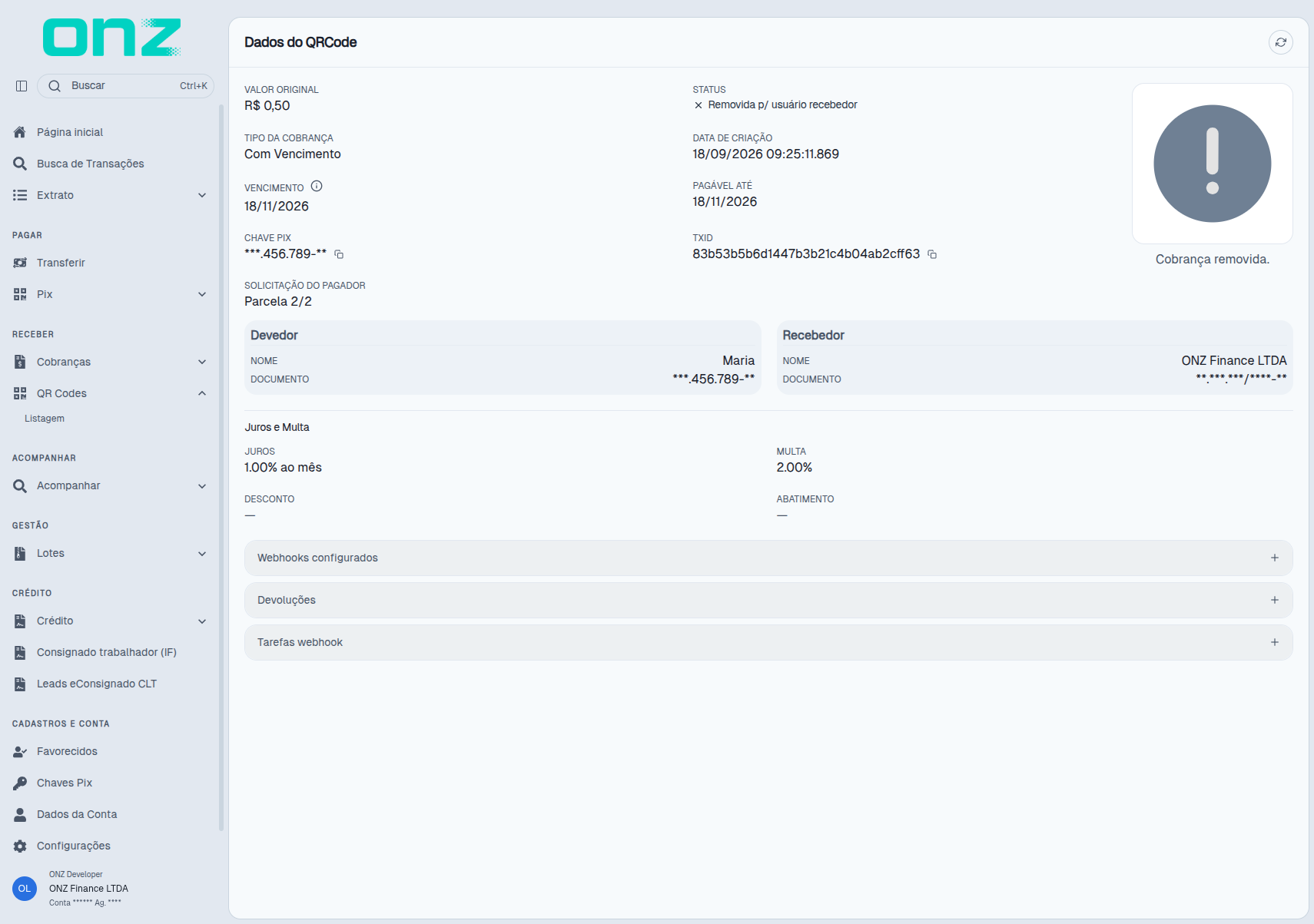Click the Dados da Conta user icon
Viewport: 1314px width, 924px height.
[20, 814]
